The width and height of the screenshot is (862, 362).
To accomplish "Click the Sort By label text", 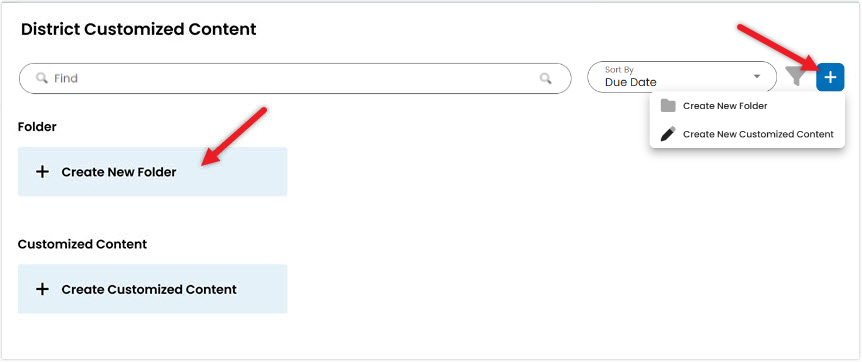I will 619,70.
